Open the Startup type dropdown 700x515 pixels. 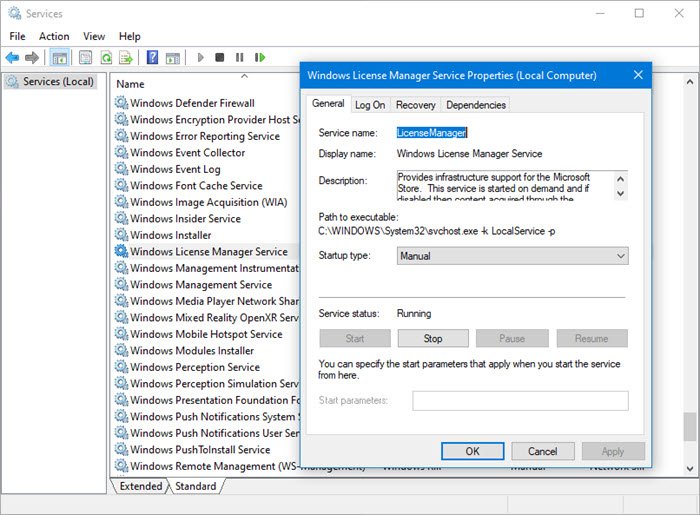(512, 256)
